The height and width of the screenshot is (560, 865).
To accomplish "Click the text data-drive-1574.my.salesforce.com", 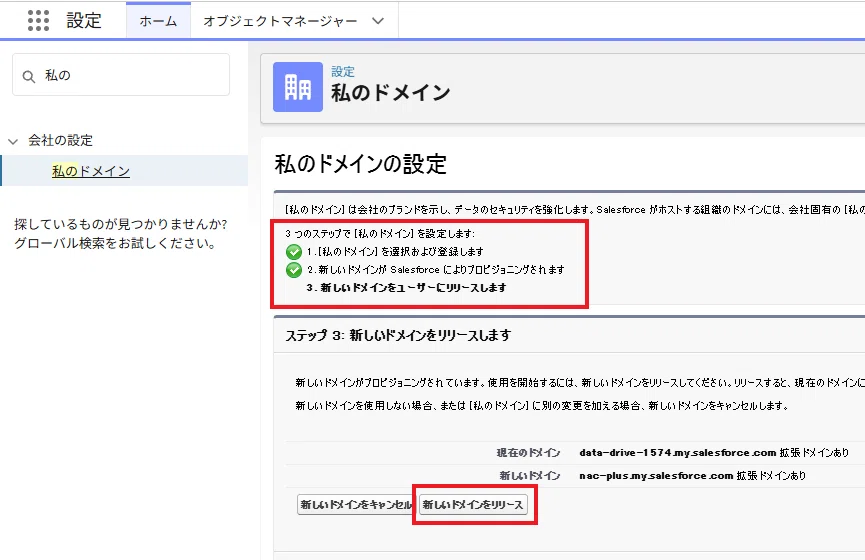I will 677,452.
